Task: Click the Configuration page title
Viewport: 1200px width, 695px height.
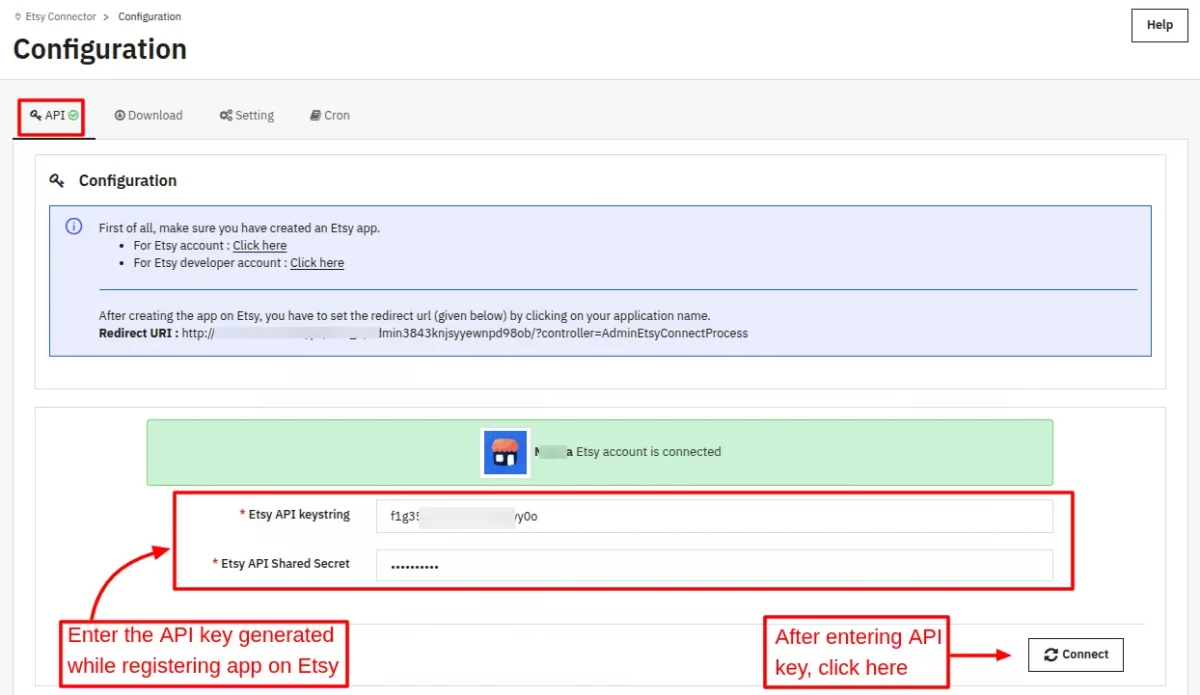Action: 100,50
